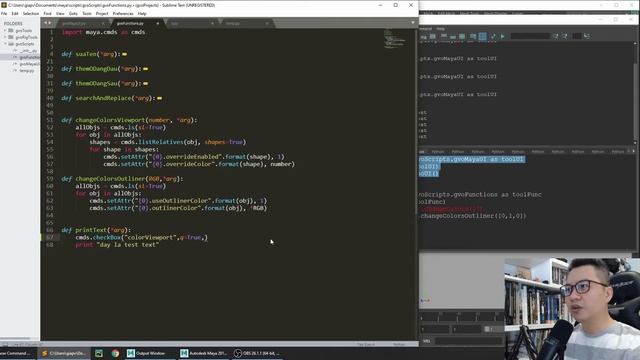Close the temp.py tab in Sublime
Screen dimensions: 640x360
click(267, 24)
